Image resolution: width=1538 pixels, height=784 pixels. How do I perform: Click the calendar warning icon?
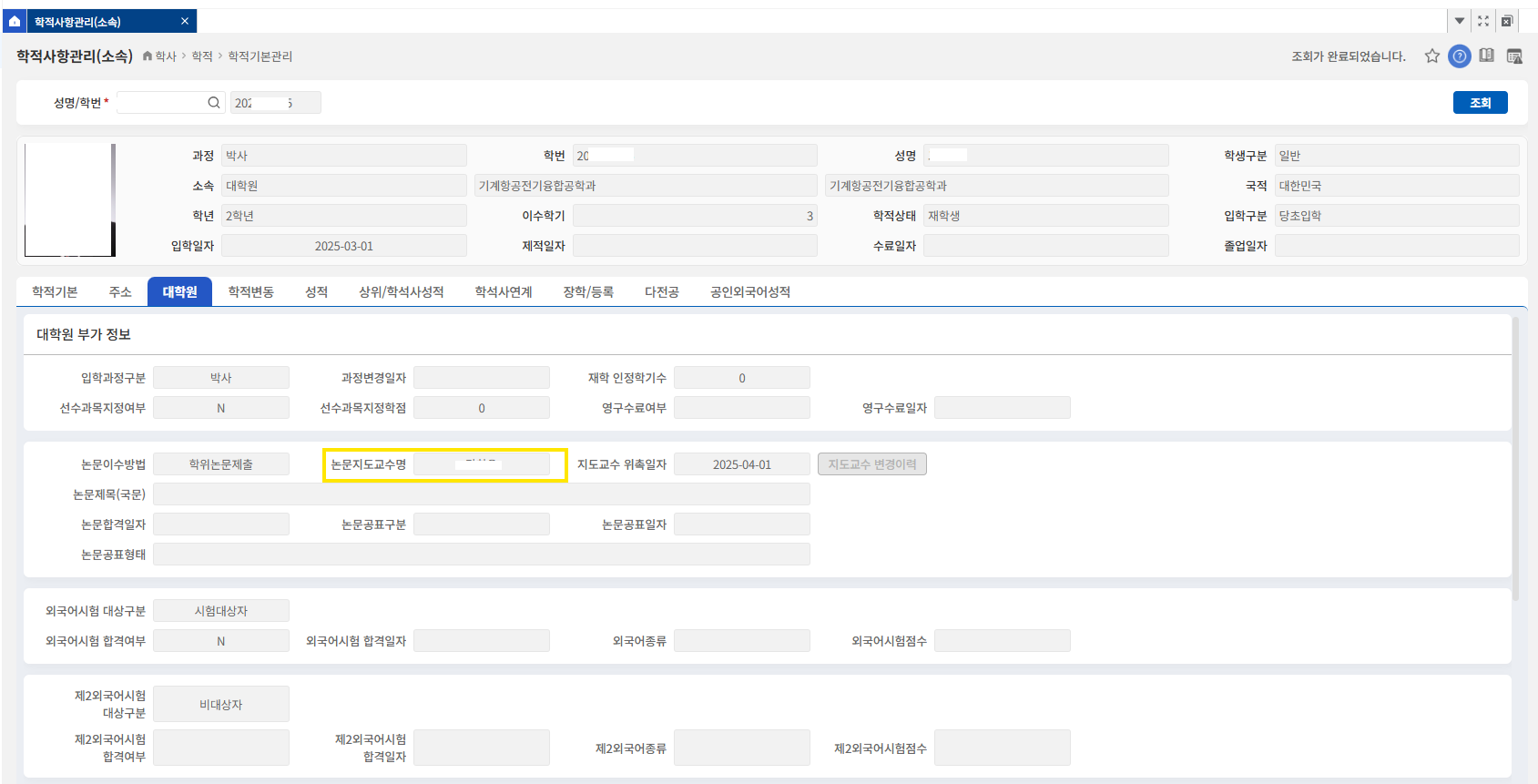pyautogui.click(x=1514, y=56)
